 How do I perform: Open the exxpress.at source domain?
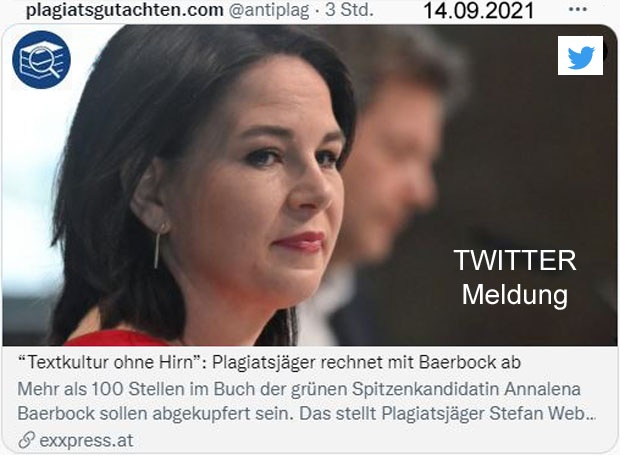click(86, 440)
